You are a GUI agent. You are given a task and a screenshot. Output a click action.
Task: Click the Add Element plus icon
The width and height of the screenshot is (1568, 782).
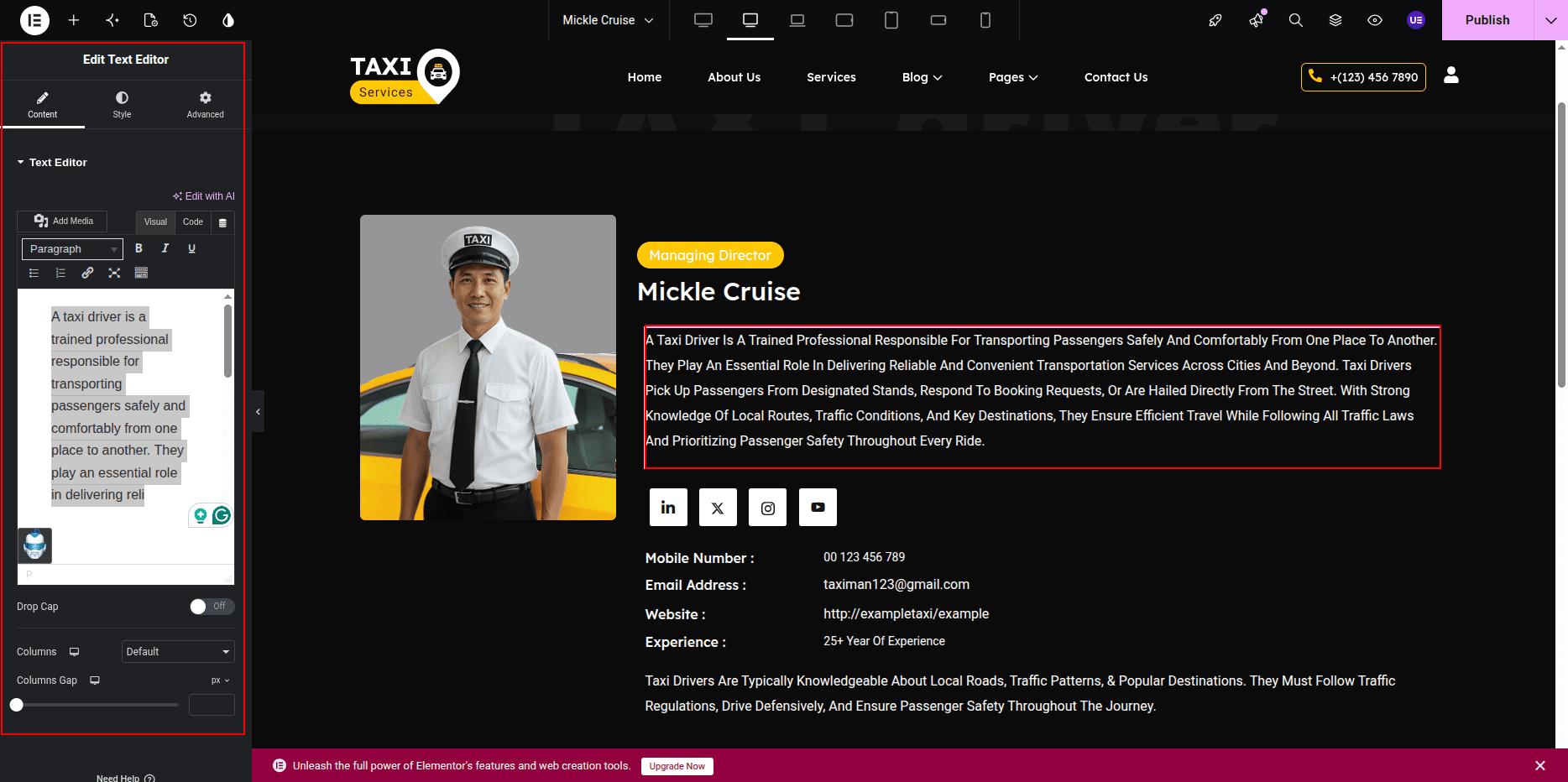[74, 20]
